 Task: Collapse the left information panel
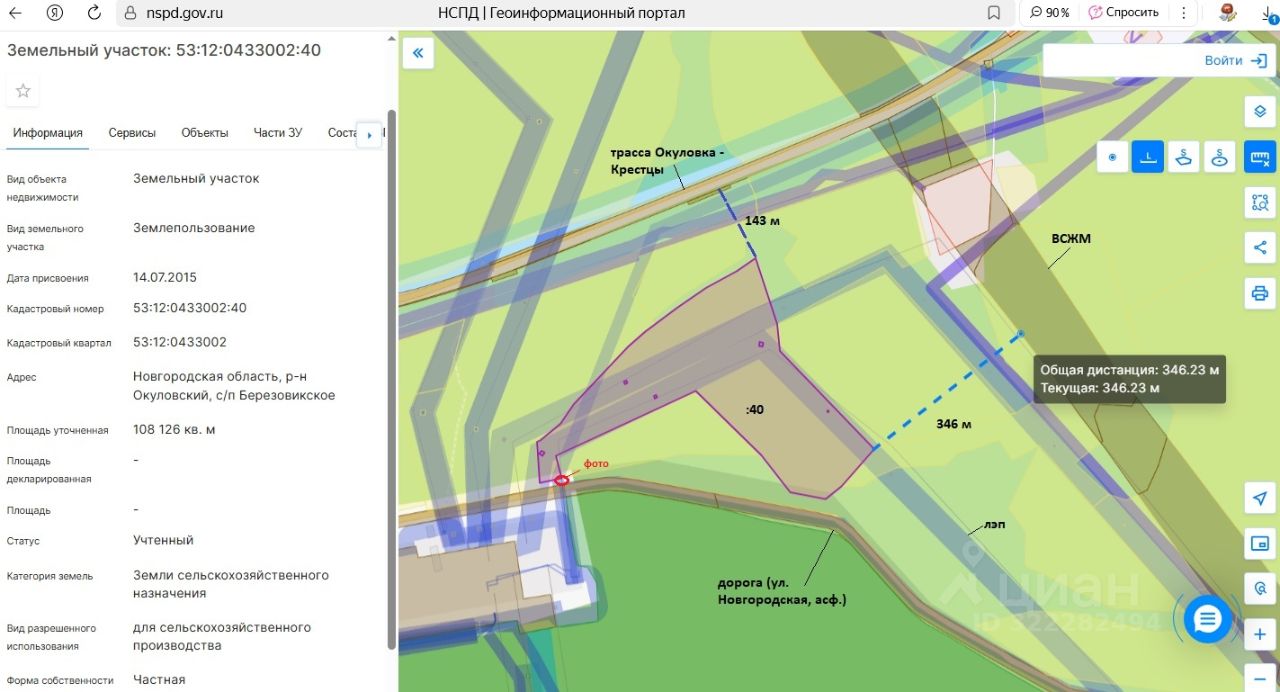point(418,53)
